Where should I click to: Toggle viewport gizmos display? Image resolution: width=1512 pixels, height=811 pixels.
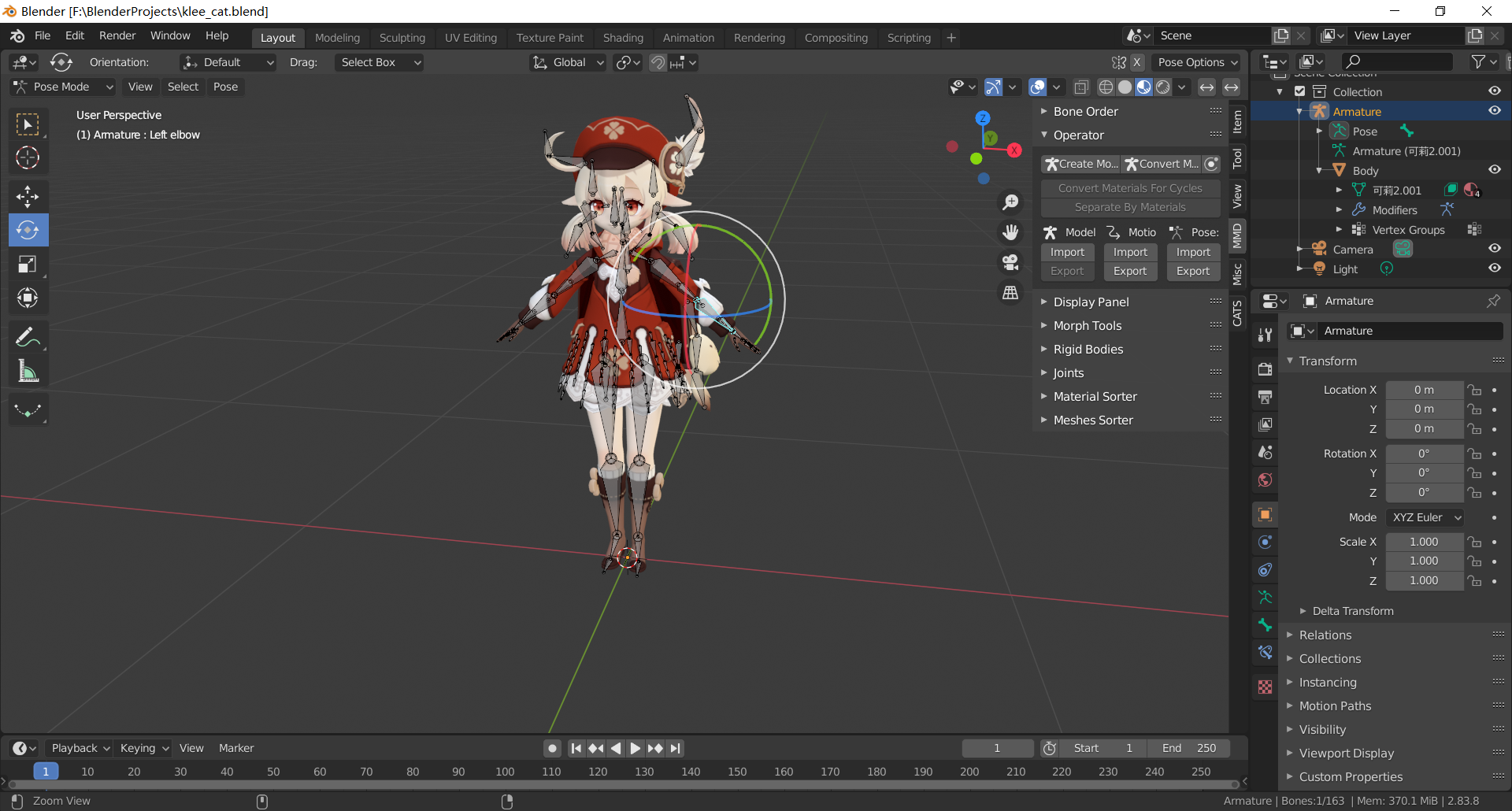(x=994, y=87)
